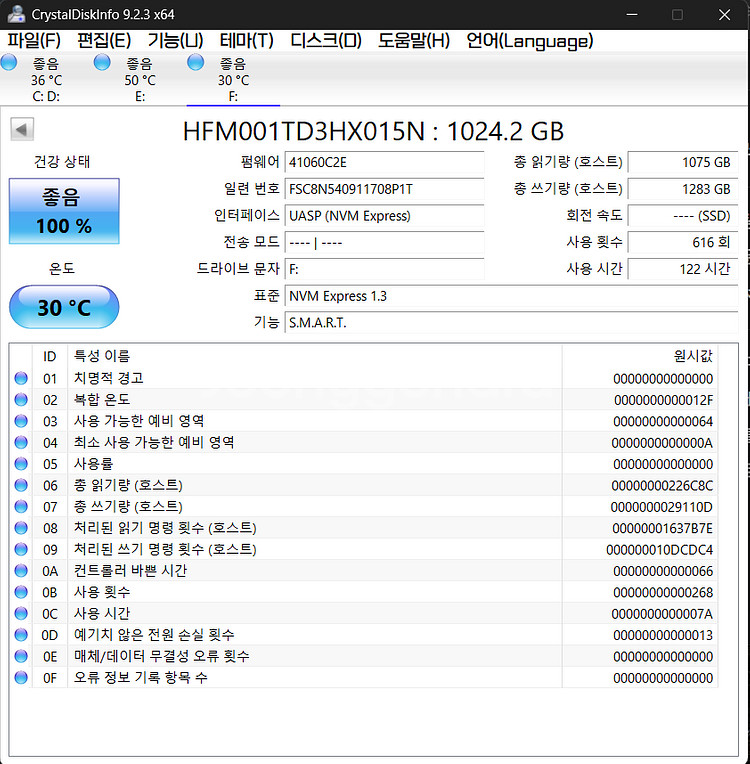Click the previous disk arrow button

pos(22,129)
